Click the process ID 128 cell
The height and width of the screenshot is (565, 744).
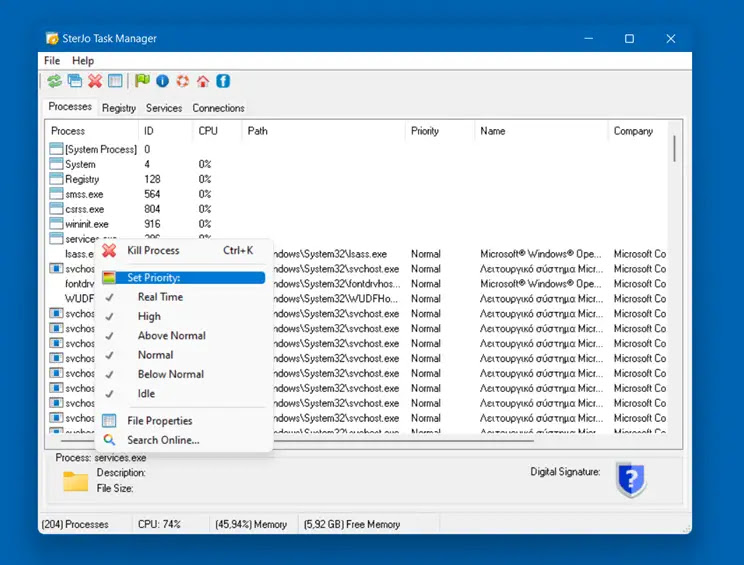pyautogui.click(x=152, y=179)
